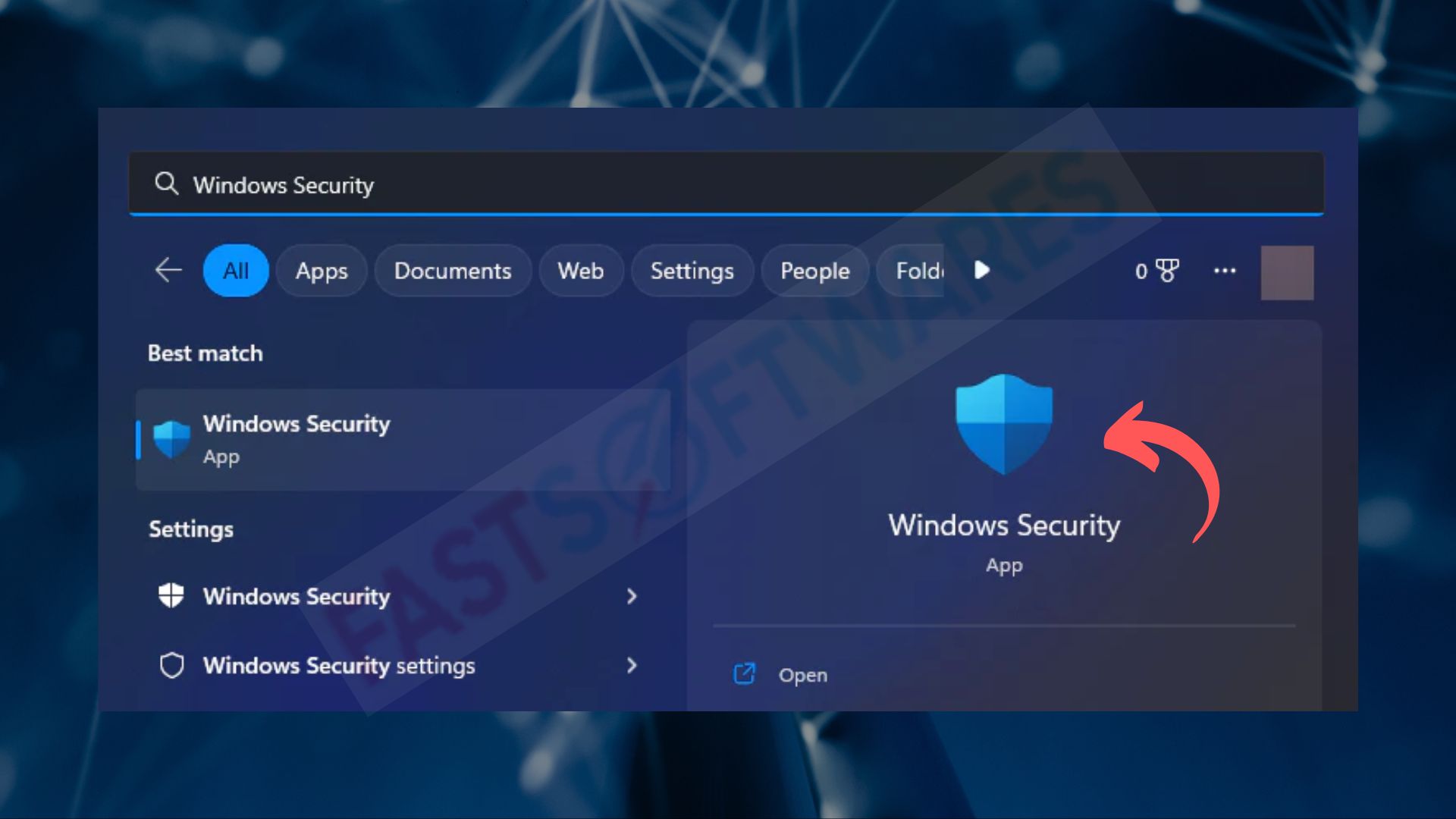The width and height of the screenshot is (1456, 819).
Task: Click the Windows Security search text field
Action: coord(726,184)
